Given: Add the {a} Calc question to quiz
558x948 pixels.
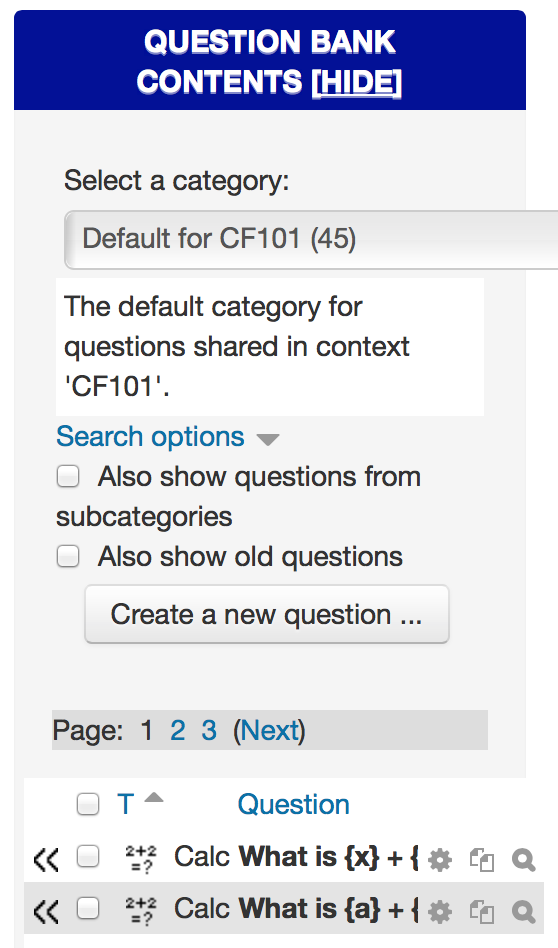Looking at the screenshot, I should [x=46, y=911].
